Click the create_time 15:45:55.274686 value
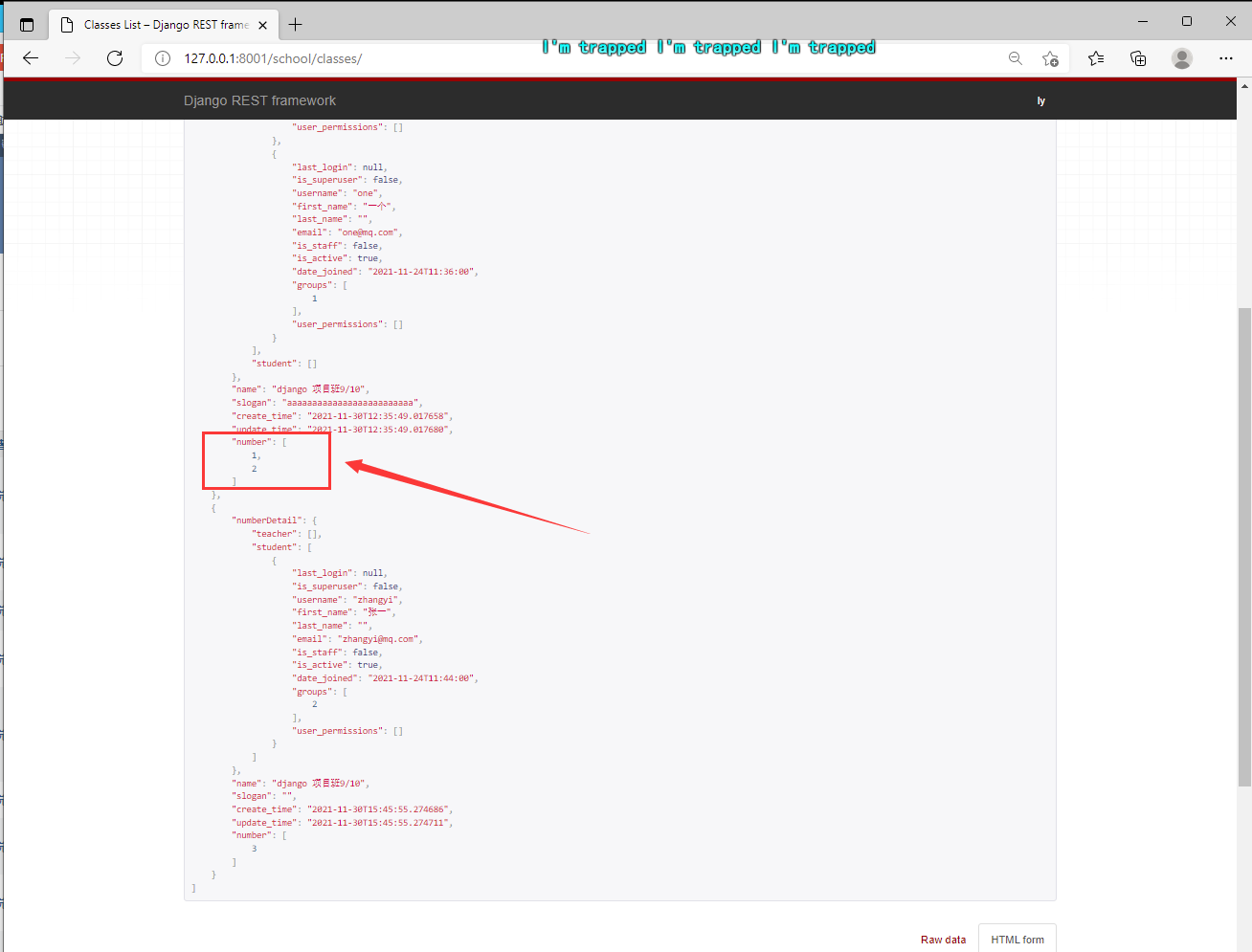Viewport: 1252px width, 952px height. (x=377, y=809)
